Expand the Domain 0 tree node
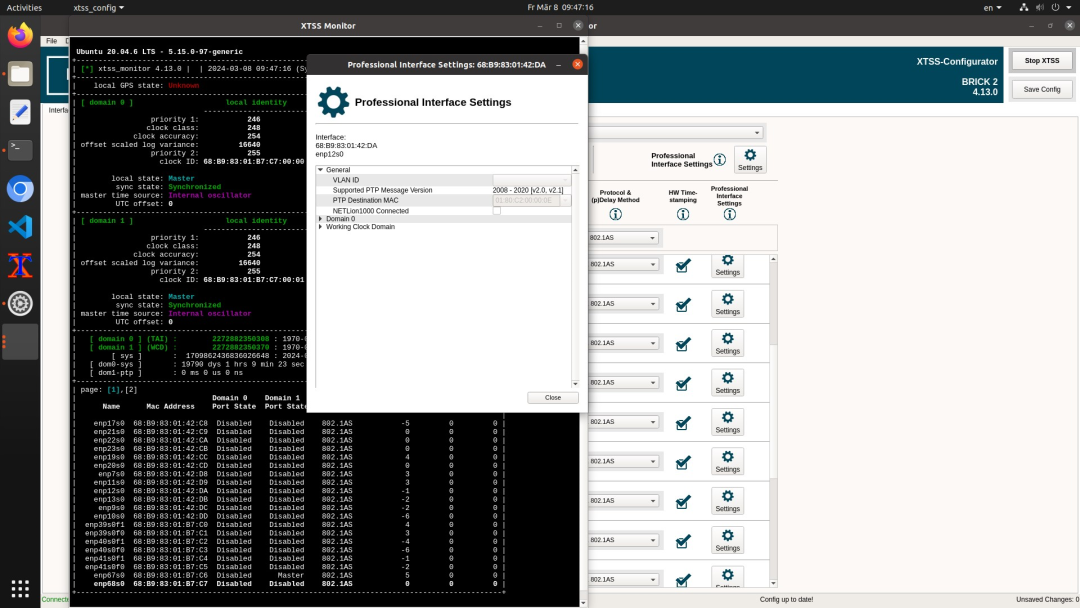Screen dimensions: 1080x608 [321, 219]
